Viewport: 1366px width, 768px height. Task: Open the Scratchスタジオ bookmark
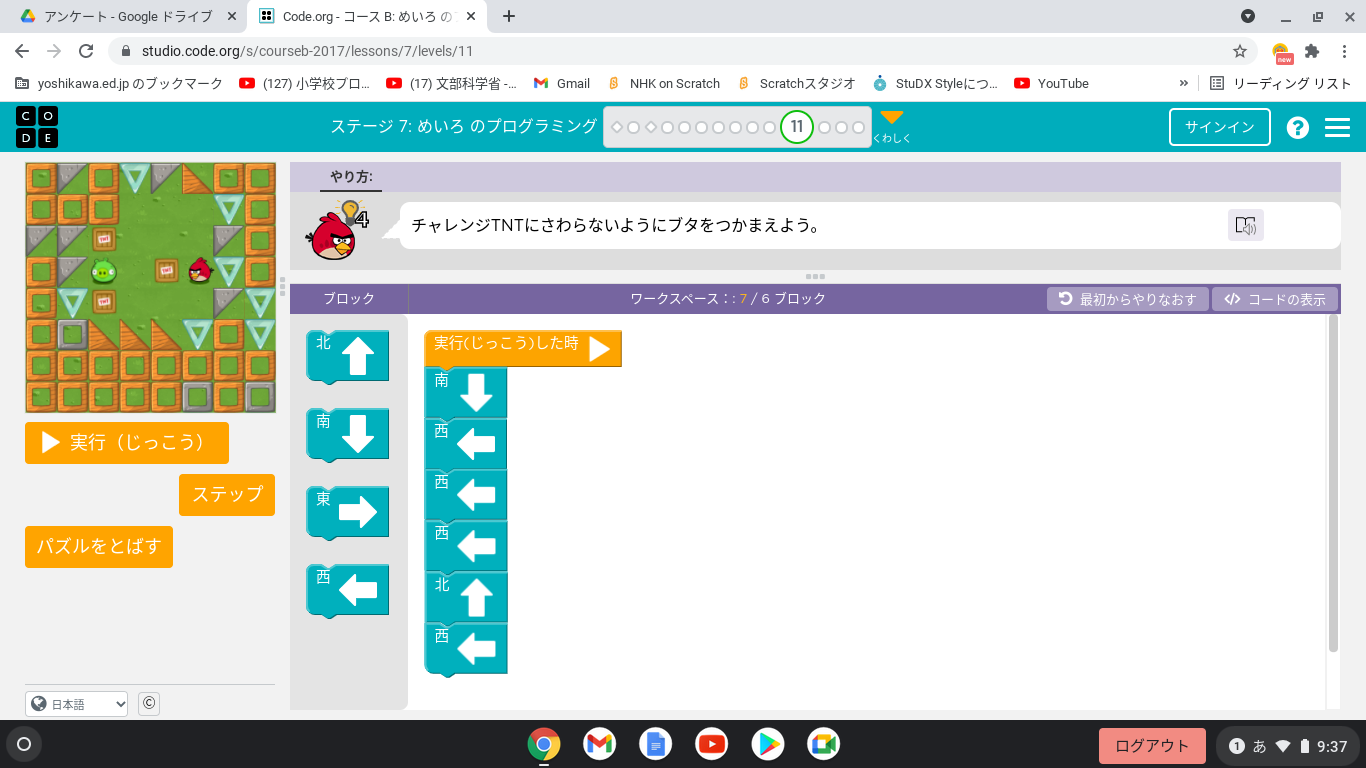pos(796,83)
